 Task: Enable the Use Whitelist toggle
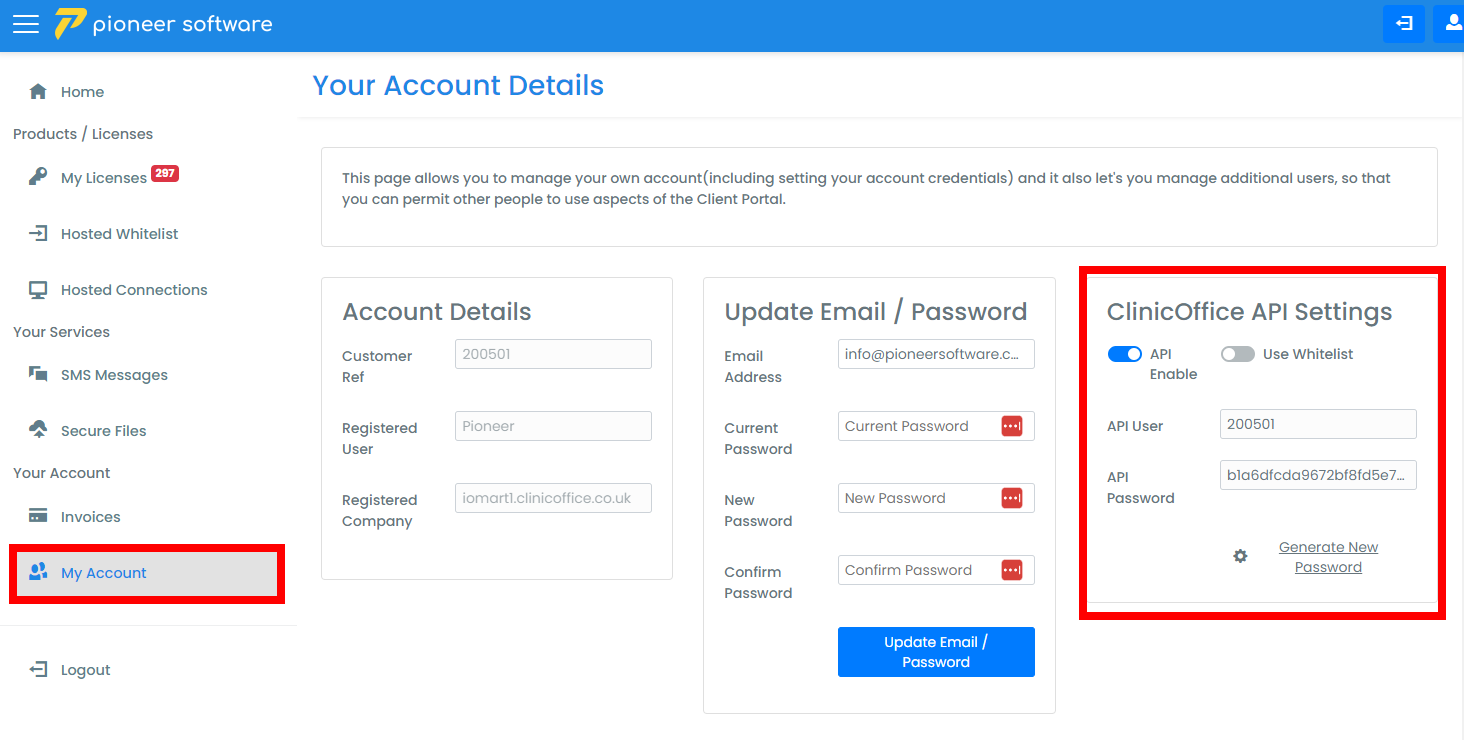coord(1238,354)
